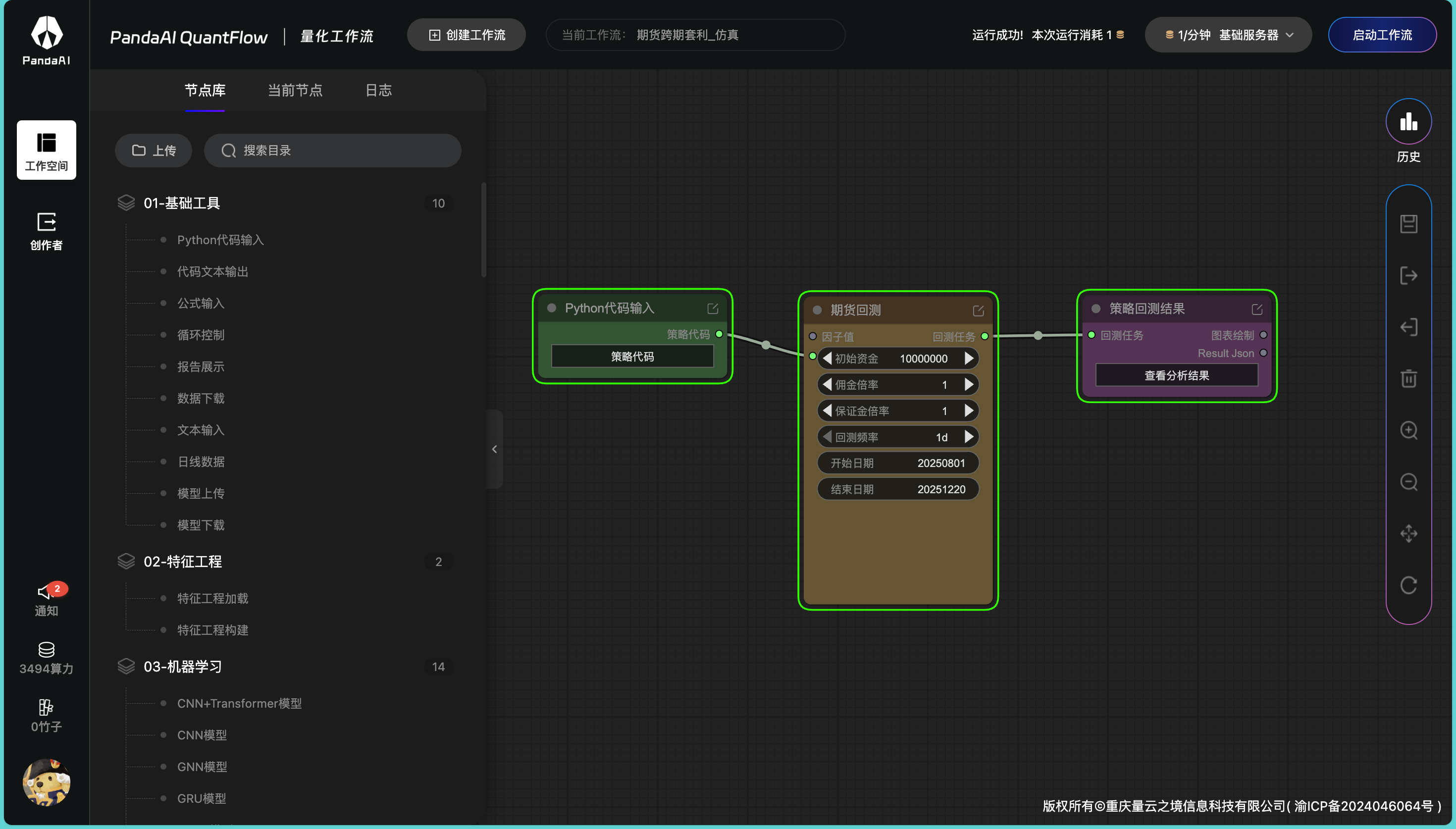Click the four-arrow move canvas icon
Screen dimensions: 1456x829
point(1408,533)
